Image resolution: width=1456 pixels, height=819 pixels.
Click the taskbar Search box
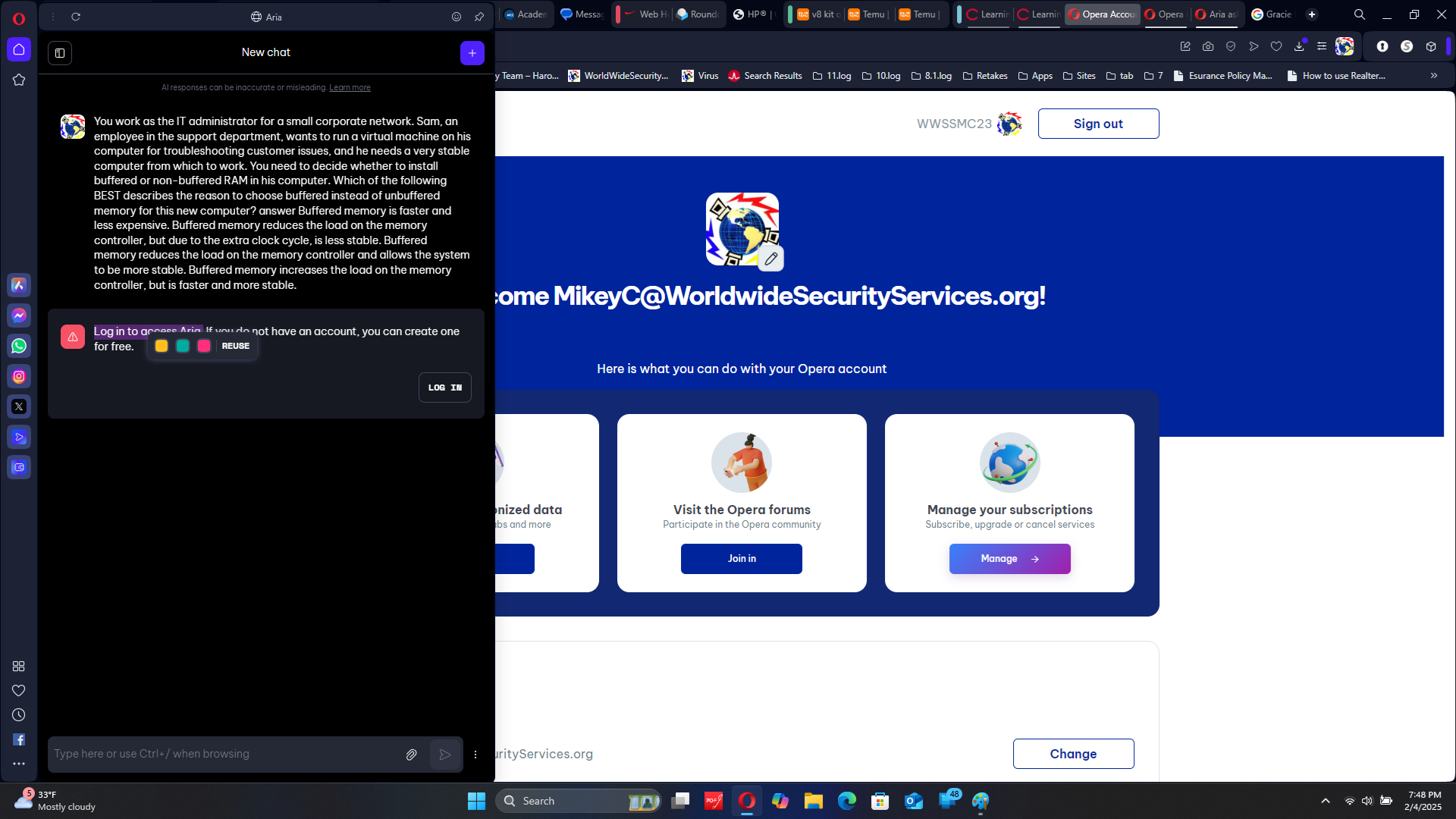pos(579,801)
